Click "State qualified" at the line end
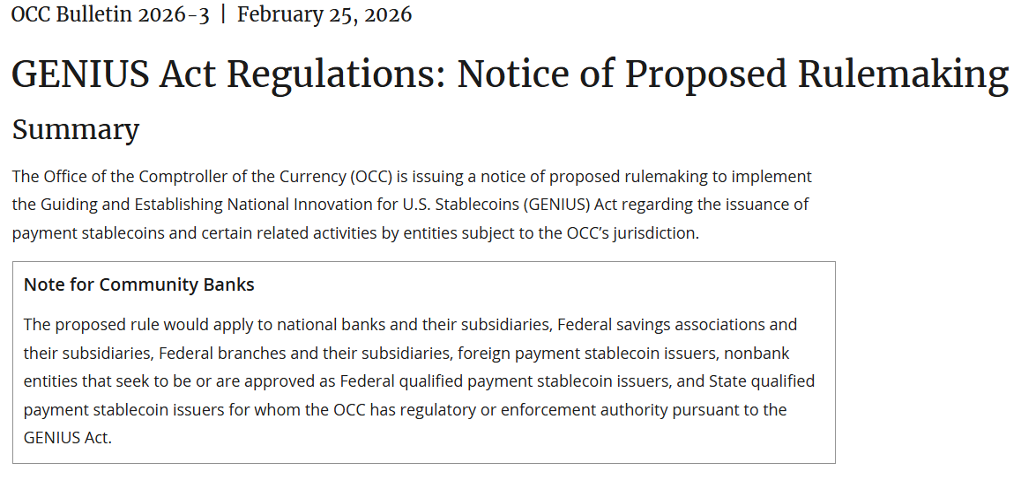The height and width of the screenshot is (482, 1022). 762,381
